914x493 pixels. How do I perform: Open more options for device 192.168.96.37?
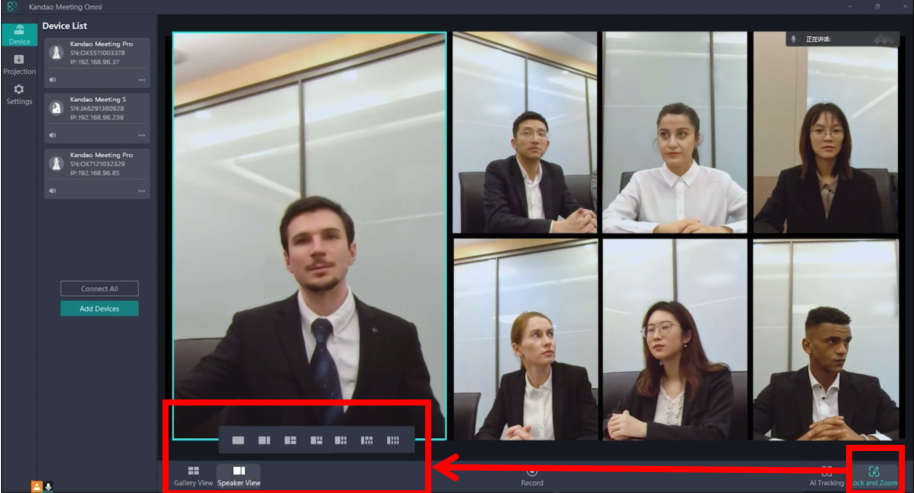(x=142, y=80)
